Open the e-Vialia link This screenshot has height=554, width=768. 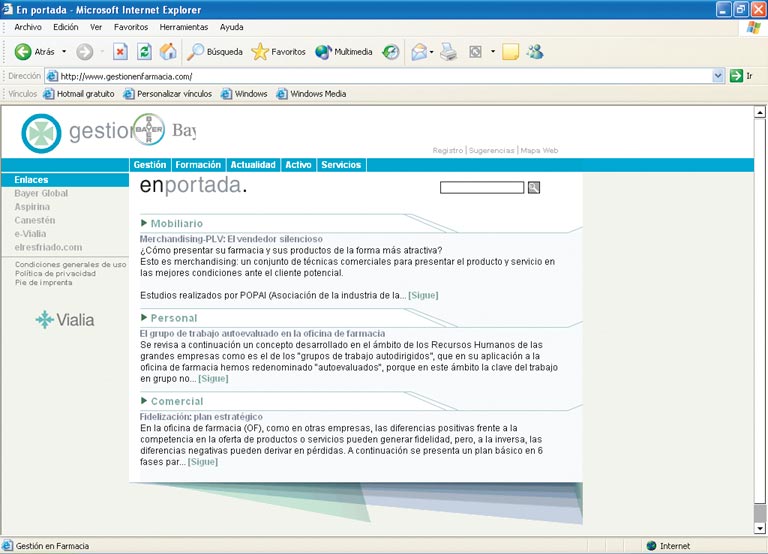point(30,234)
